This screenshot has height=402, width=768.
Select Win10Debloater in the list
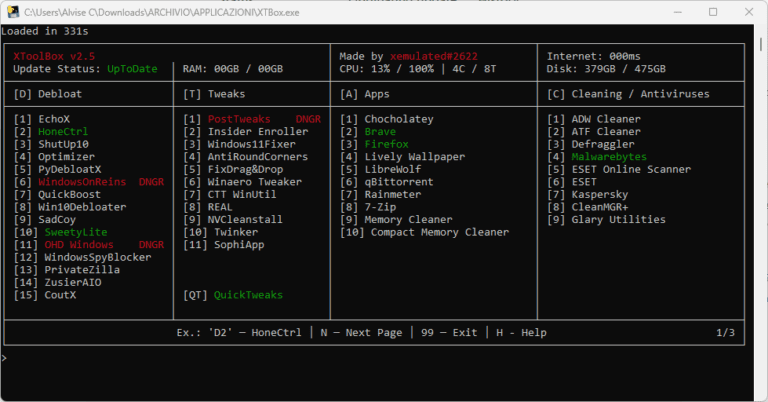70,207
